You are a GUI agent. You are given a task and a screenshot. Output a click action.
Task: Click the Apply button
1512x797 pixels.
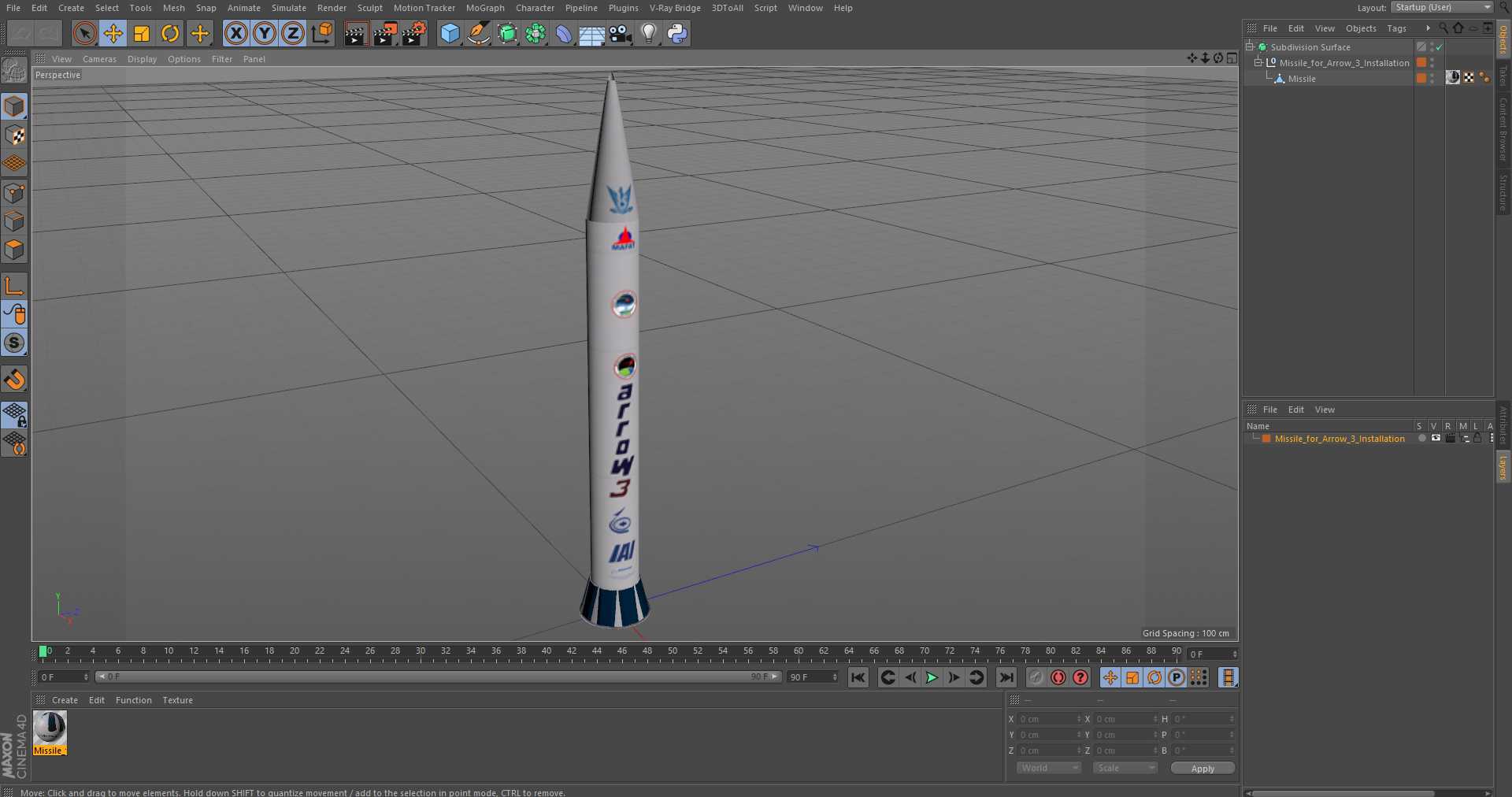click(x=1203, y=769)
